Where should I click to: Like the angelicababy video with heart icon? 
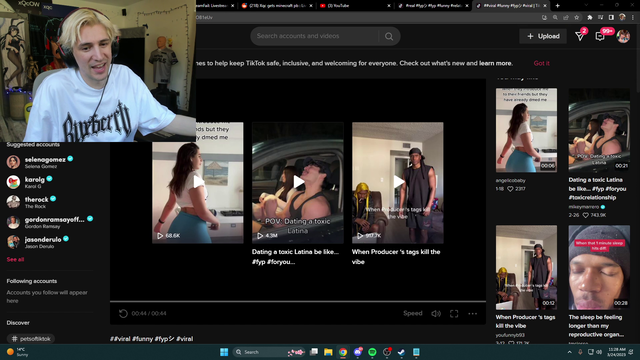click(x=510, y=189)
